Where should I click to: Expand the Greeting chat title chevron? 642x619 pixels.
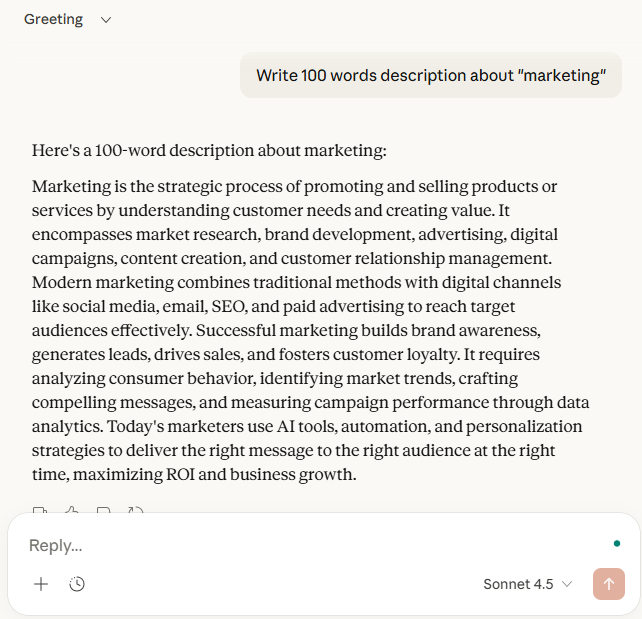coord(106,20)
